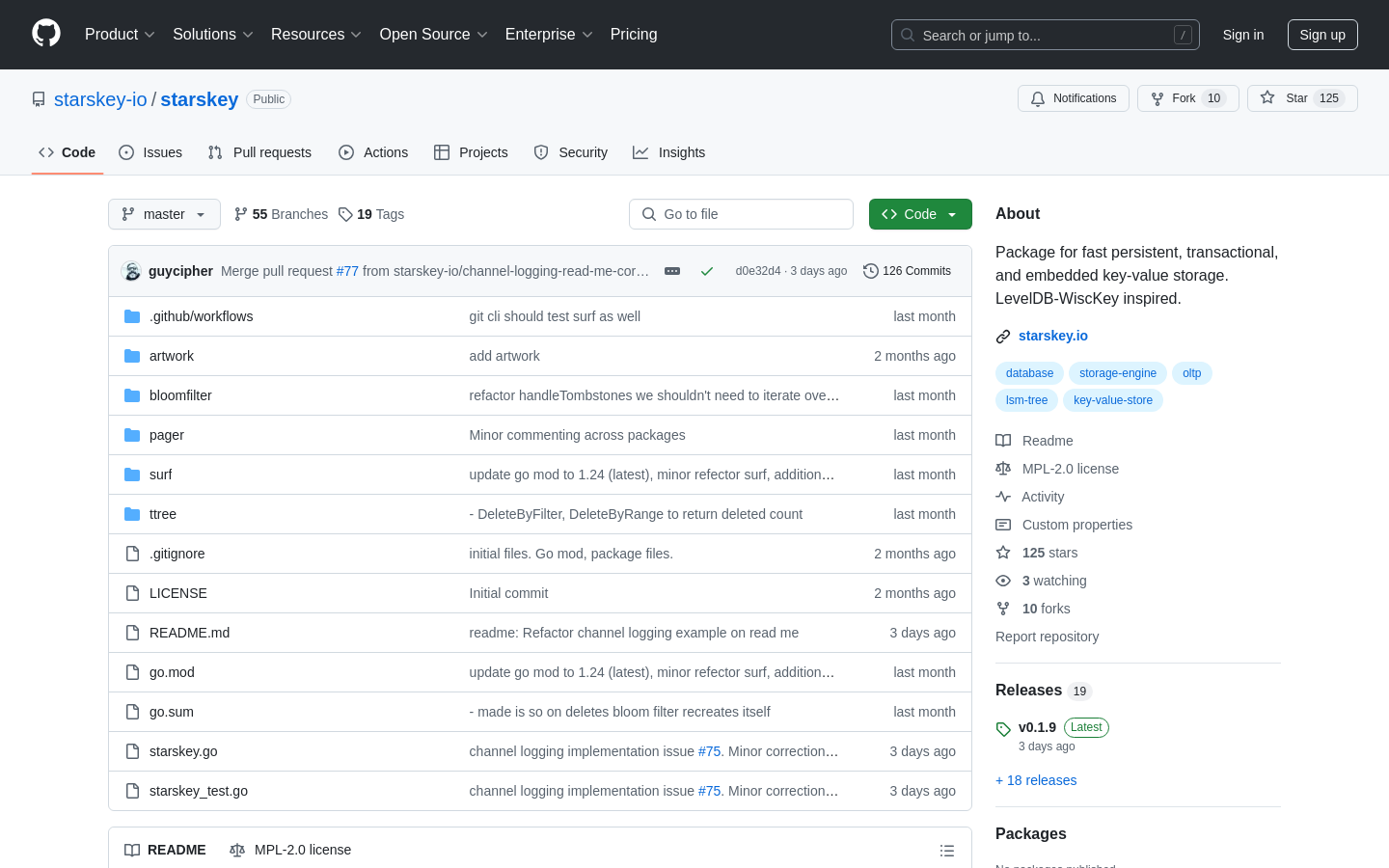Open the ttree folder
Image resolution: width=1389 pixels, height=868 pixels.
(163, 514)
